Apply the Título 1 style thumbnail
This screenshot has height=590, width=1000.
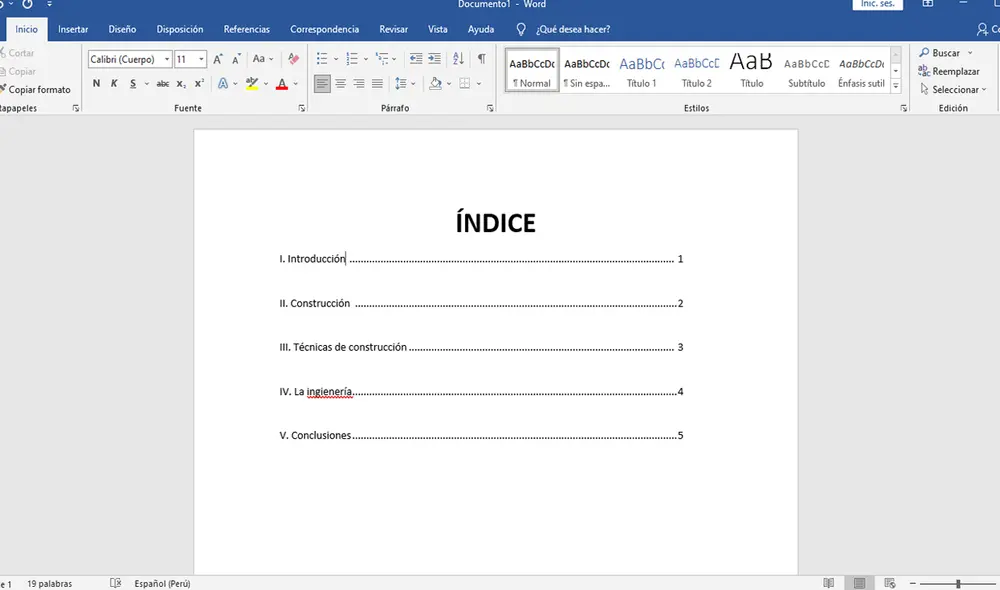(641, 70)
